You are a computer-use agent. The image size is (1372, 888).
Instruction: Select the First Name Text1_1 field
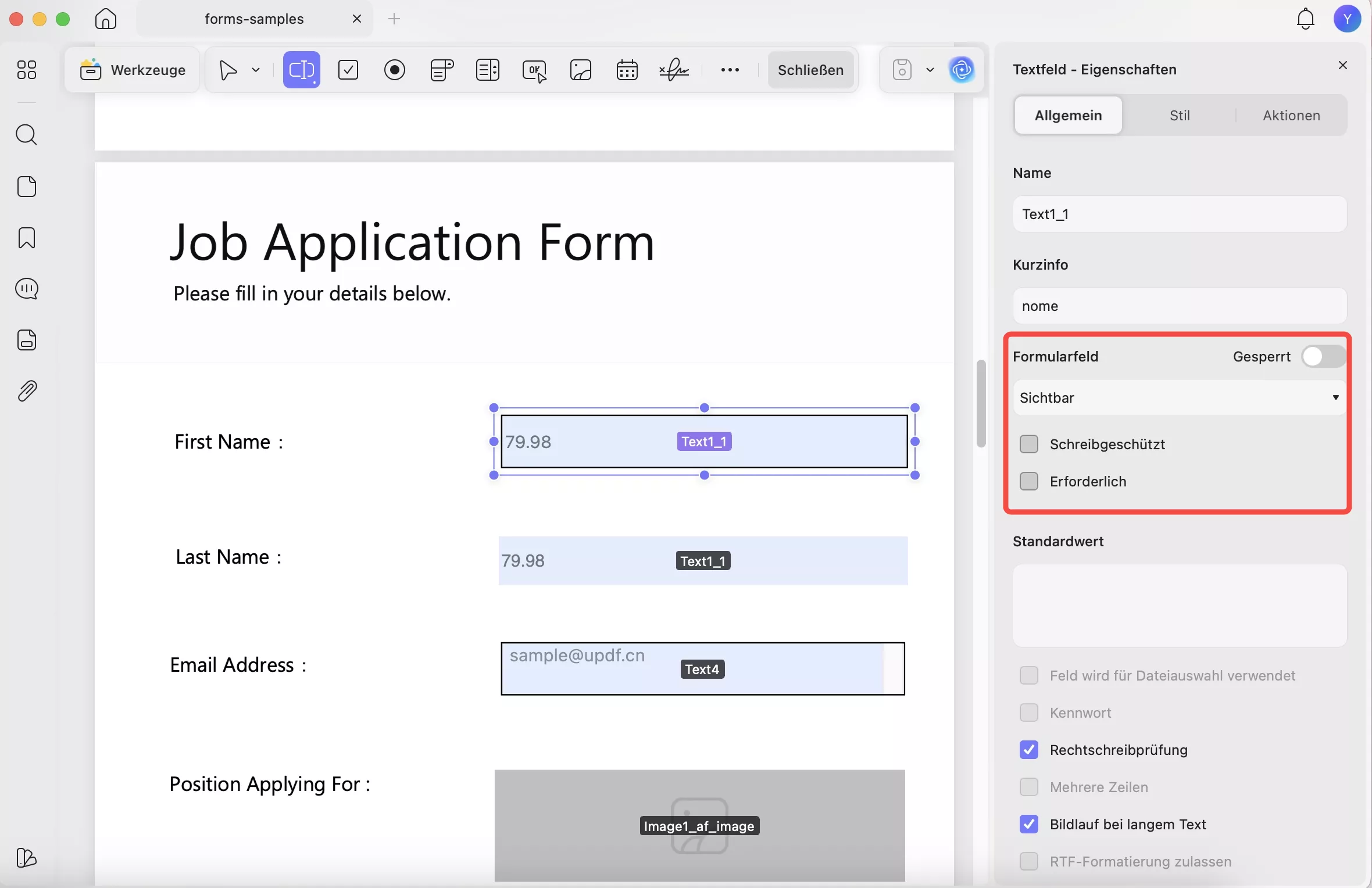[704, 441]
